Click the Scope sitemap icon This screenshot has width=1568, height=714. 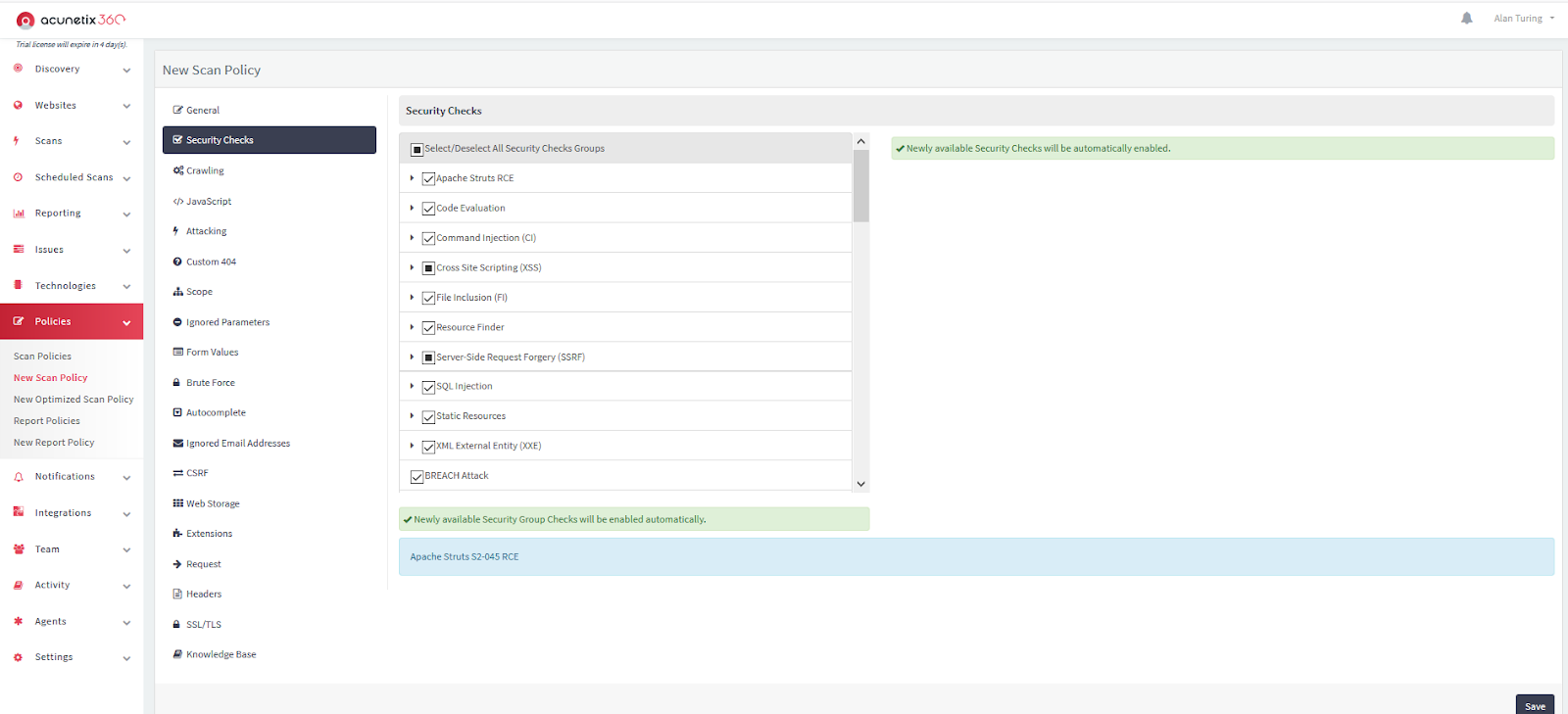[x=178, y=292]
